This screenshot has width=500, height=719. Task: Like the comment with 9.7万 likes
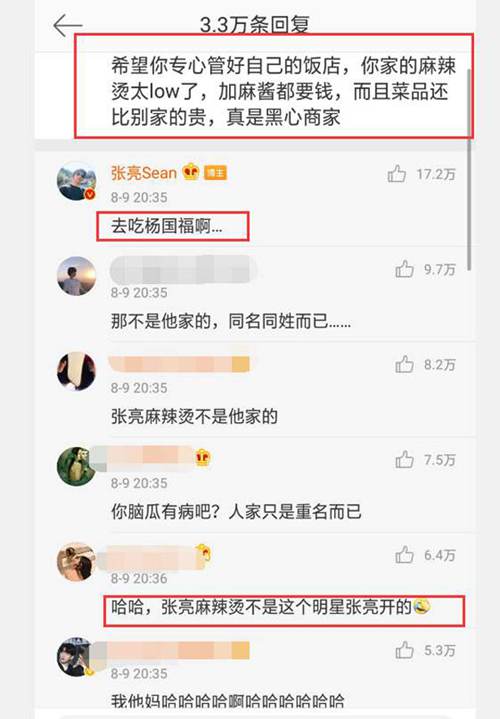404,269
